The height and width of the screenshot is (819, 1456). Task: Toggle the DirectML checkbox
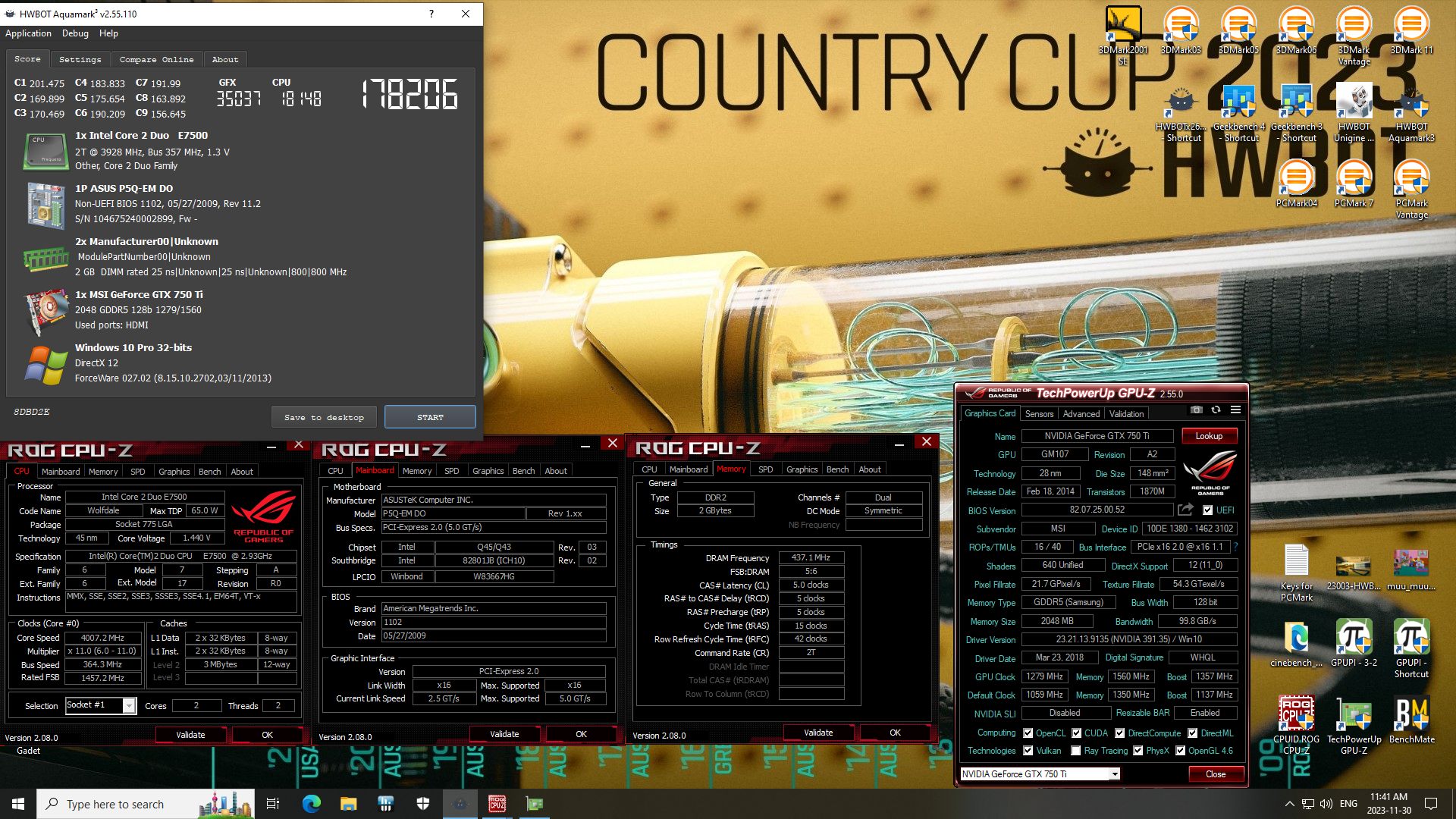click(1193, 733)
